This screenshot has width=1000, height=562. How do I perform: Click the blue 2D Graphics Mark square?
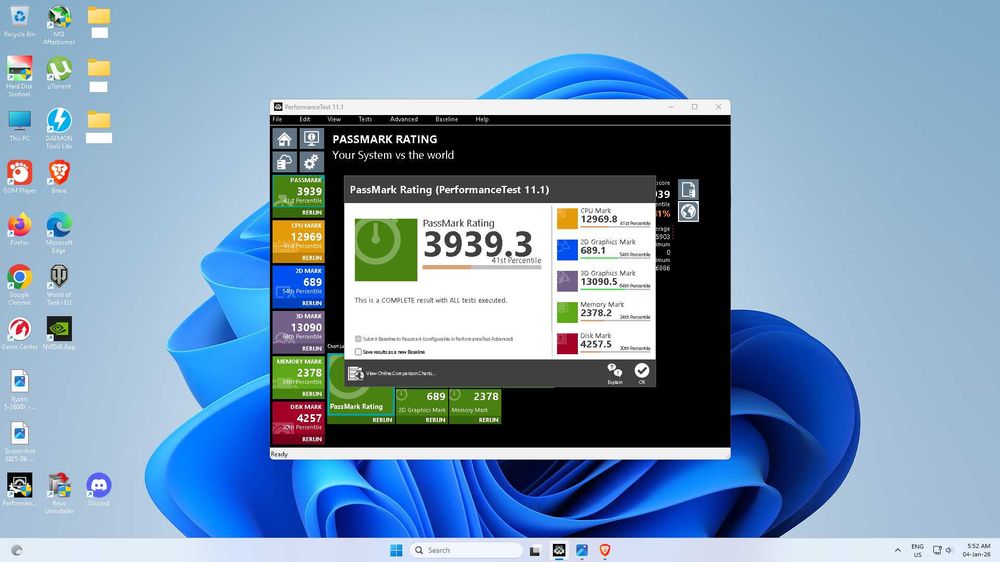pyautogui.click(x=567, y=249)
